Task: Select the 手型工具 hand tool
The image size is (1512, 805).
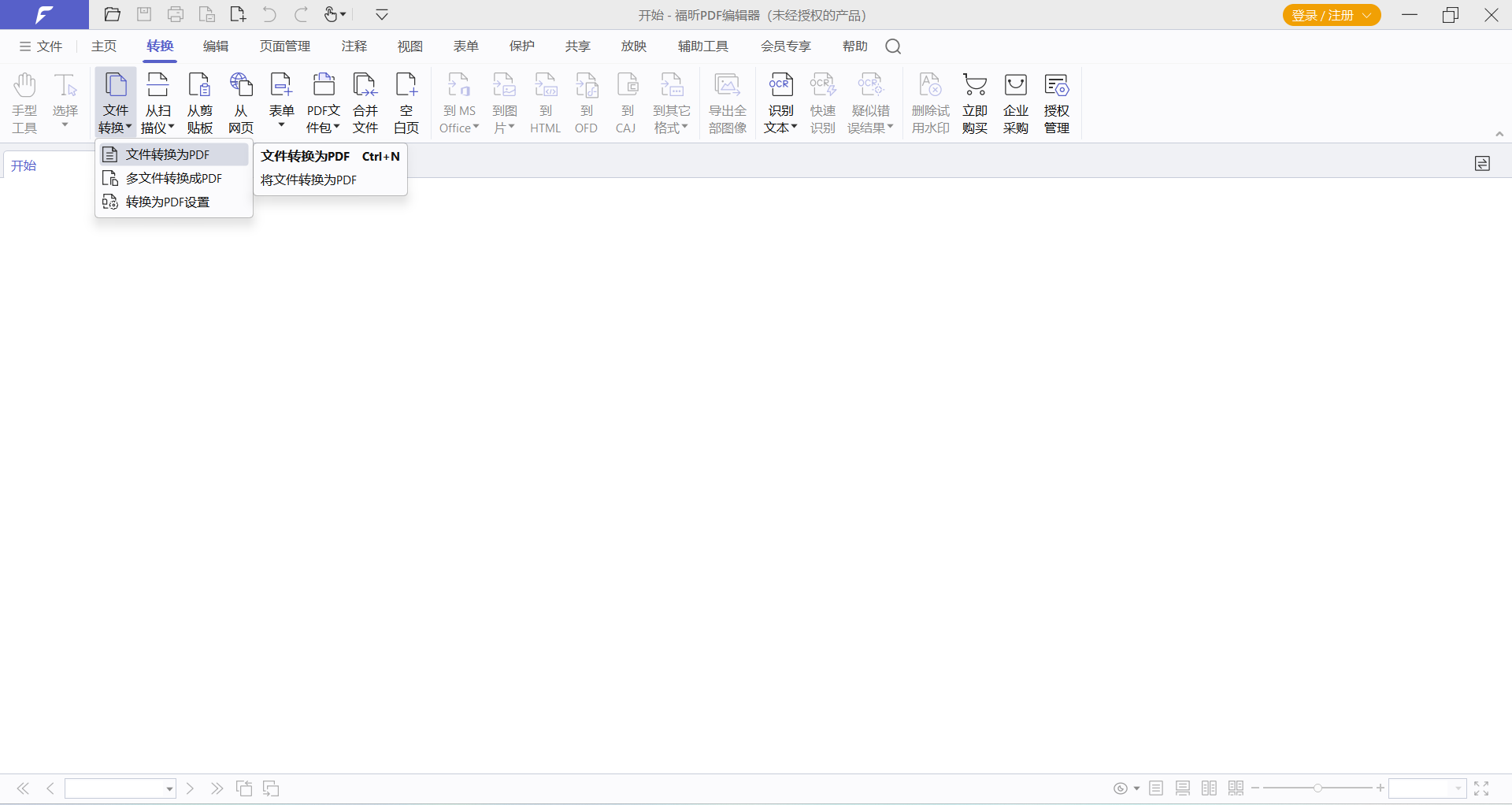Action: point(24,103)
